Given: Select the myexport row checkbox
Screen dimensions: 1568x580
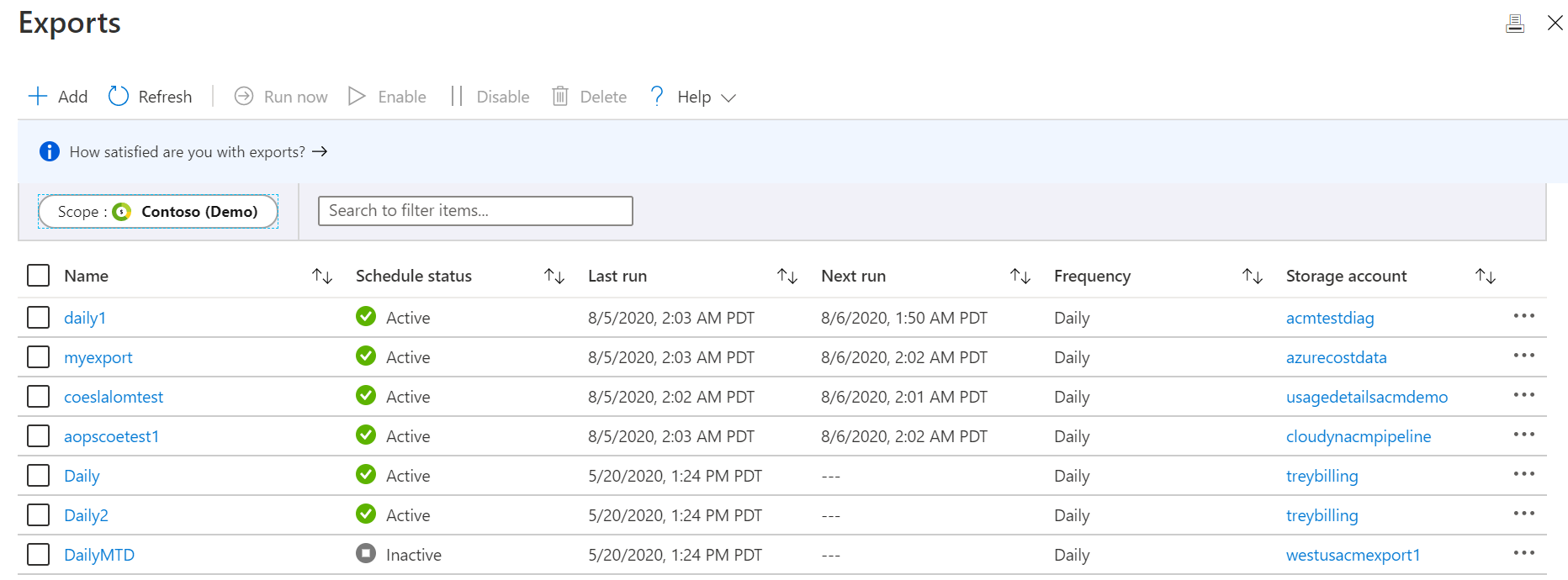Looking at the screenshot, I should 39,357.
